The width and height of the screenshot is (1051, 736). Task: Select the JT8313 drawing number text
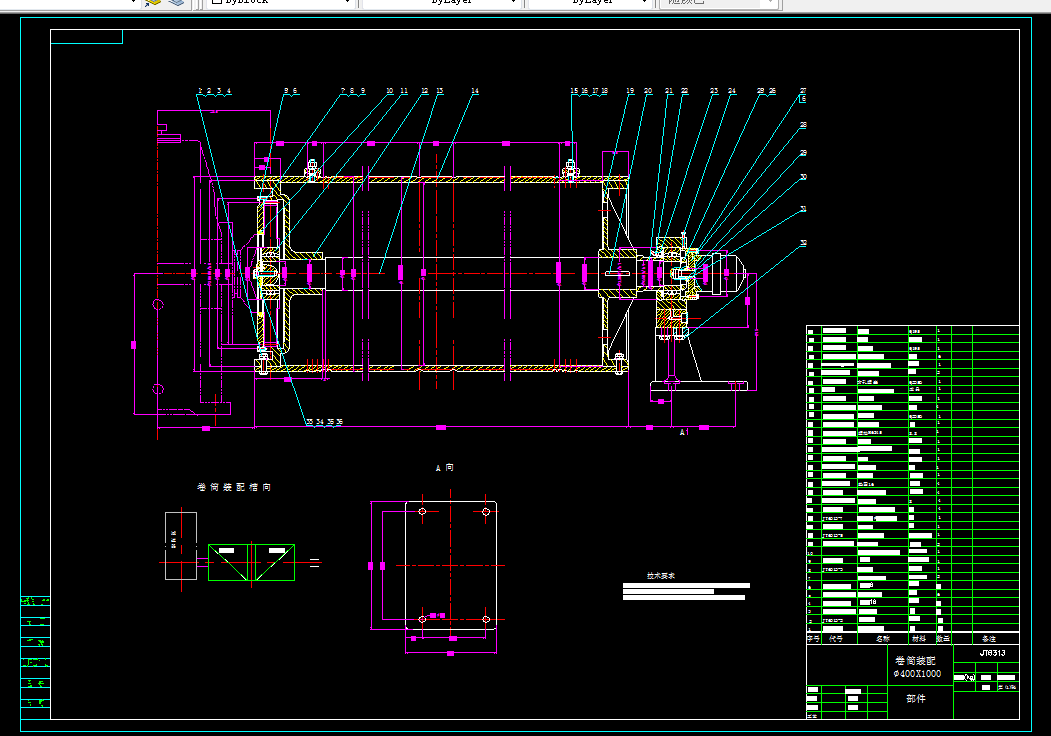click(992, 653)
